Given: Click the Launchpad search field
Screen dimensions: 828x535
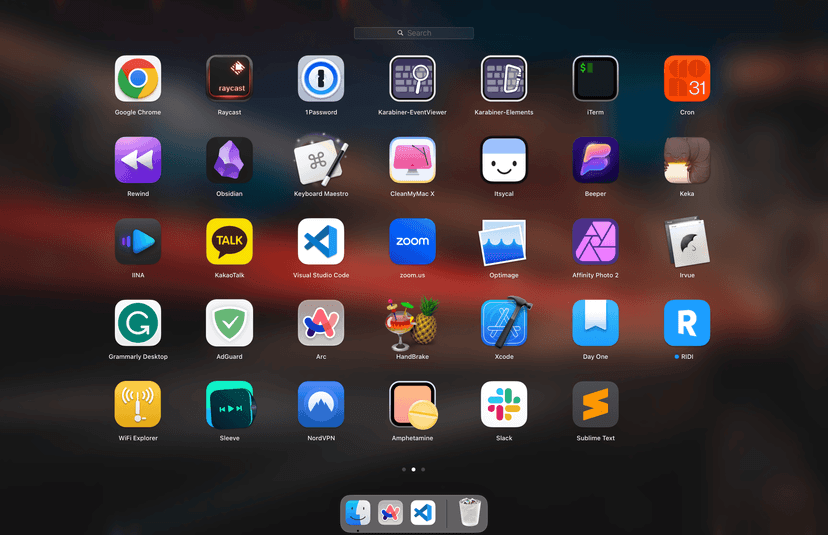Looking at the screenshot, I should point(414,33).
